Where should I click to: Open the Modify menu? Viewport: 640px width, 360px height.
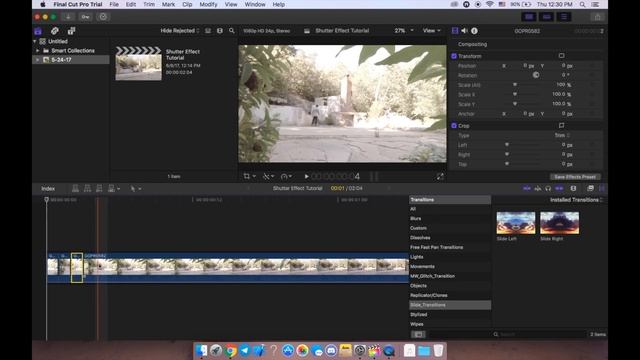click(208, 4)
